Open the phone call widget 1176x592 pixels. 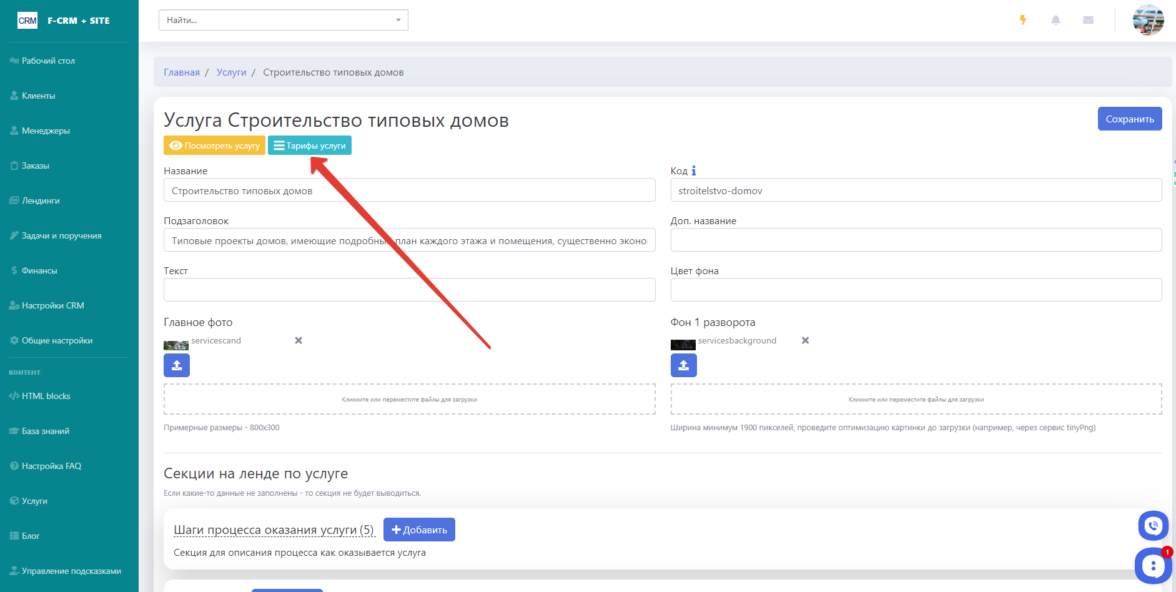1153,525
